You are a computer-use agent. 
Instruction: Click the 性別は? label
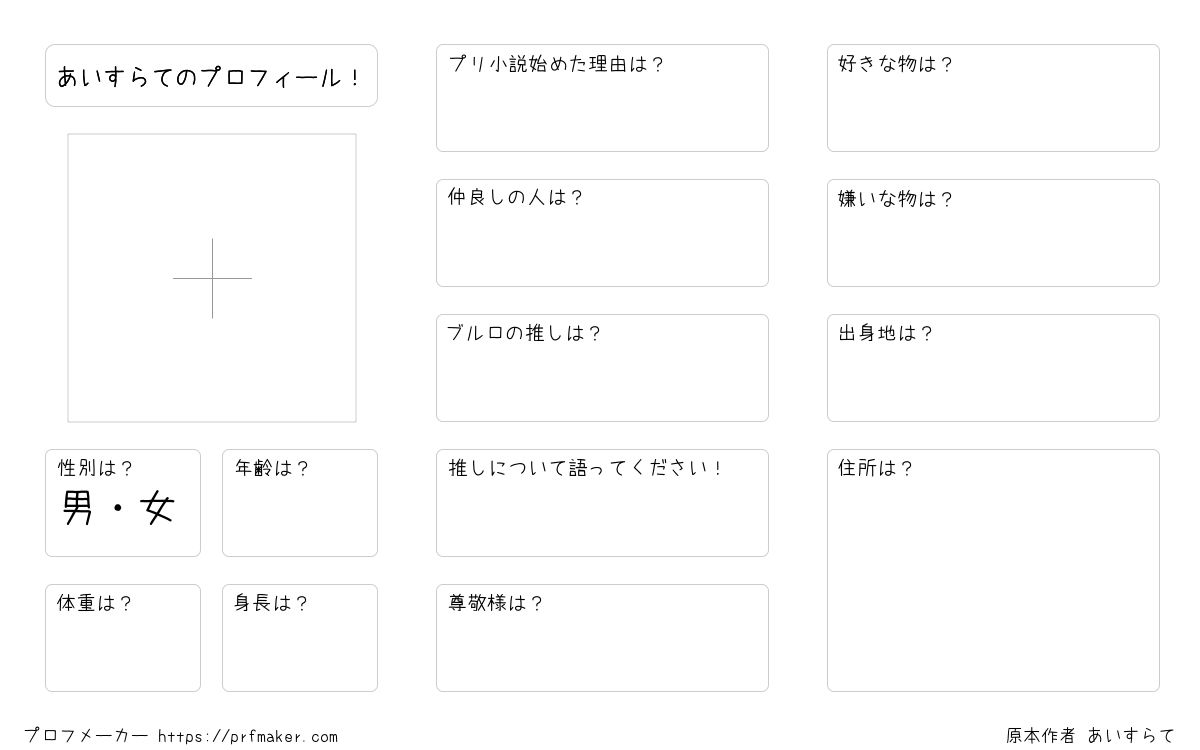pos(95,468)
